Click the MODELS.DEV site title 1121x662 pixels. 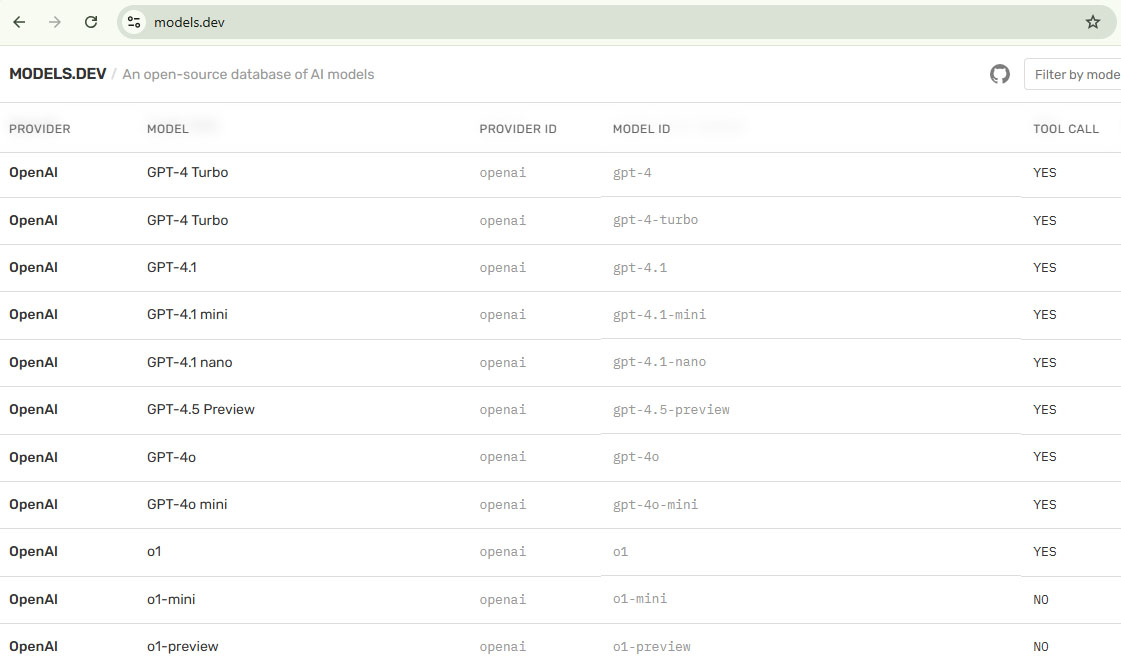[x=57, y=74]
